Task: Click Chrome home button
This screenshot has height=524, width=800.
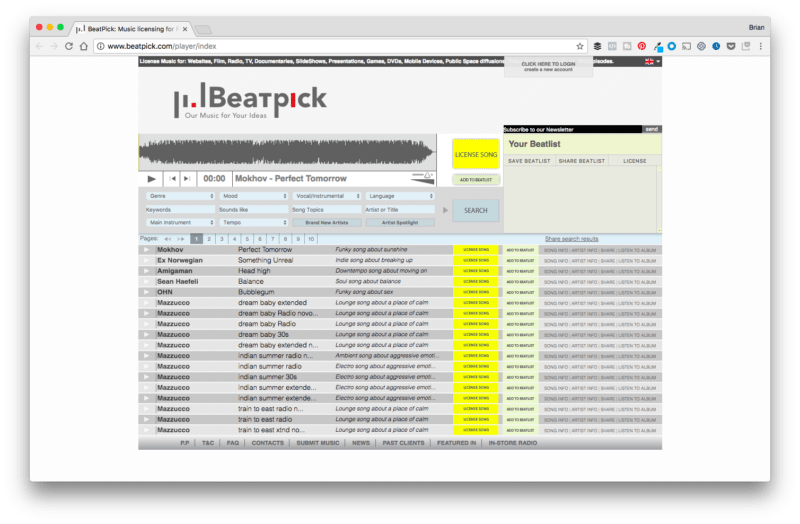Action: pos(84,46)
